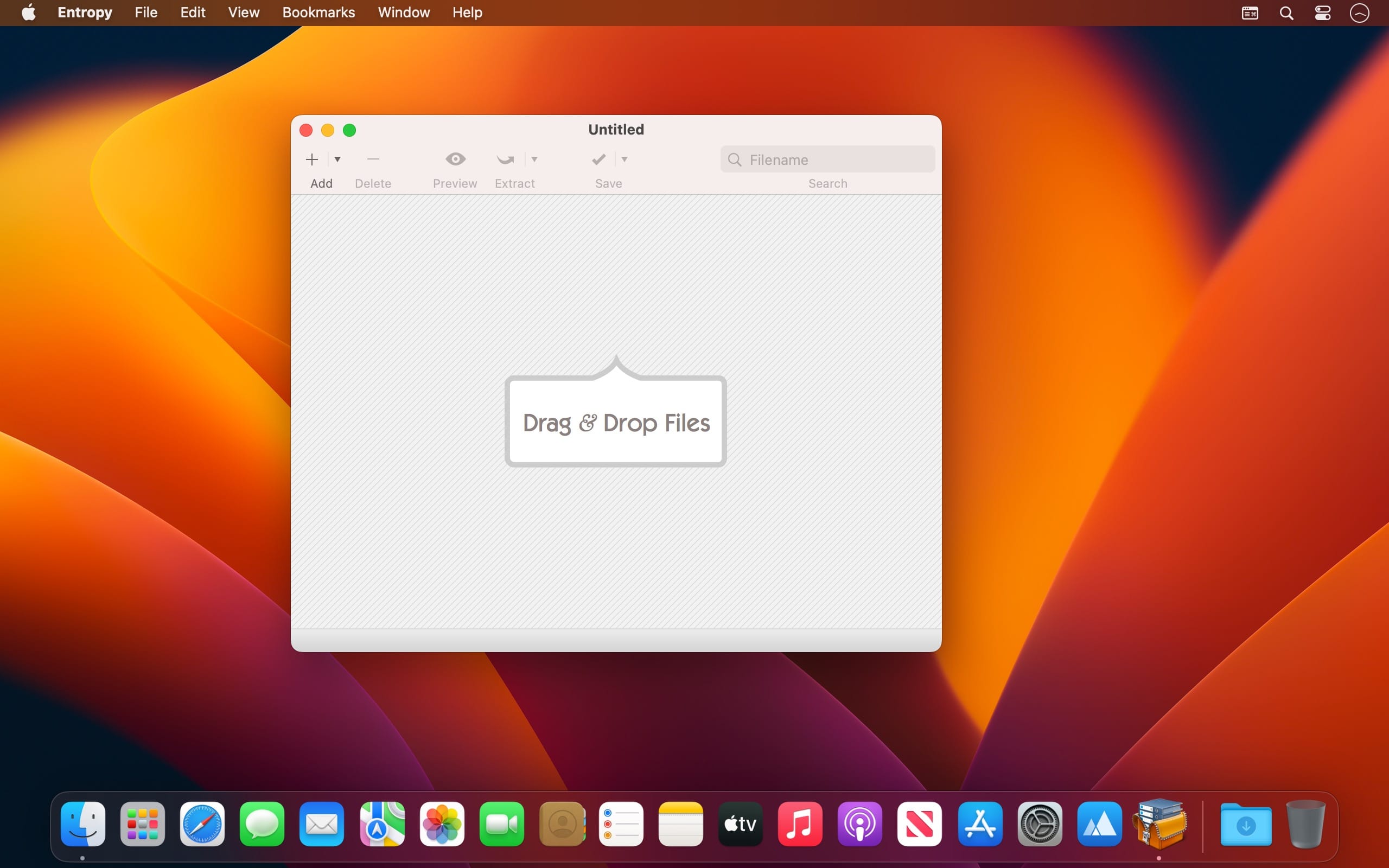Open App Store from the Dock

tap(980, 825)
